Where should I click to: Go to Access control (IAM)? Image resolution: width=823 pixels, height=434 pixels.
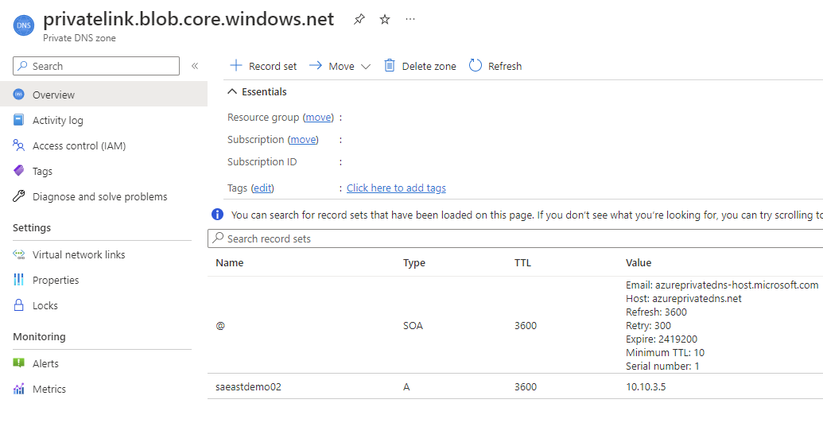point(79,146)
